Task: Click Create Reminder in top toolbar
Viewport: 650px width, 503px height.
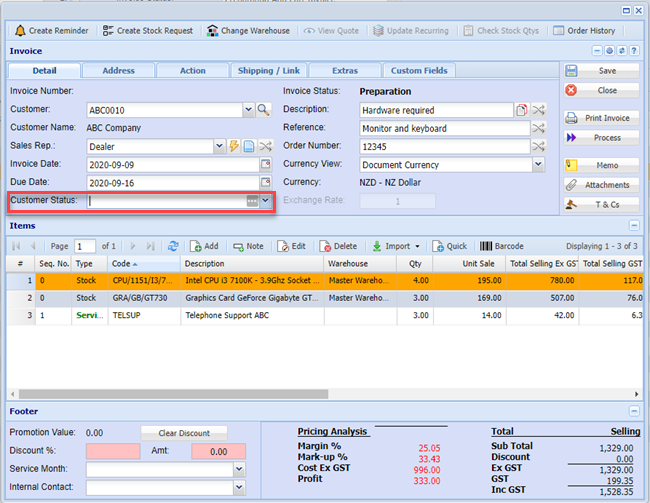Action: point(52,31)
